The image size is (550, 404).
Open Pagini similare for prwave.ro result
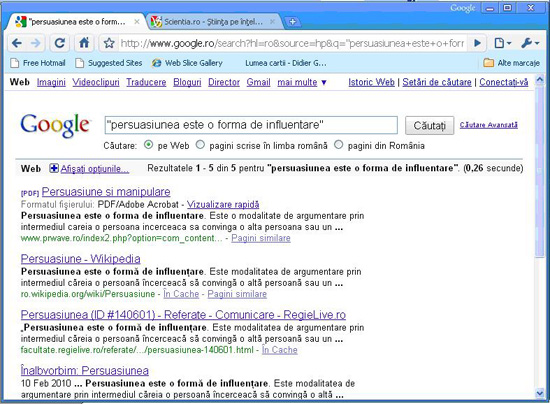261,238
